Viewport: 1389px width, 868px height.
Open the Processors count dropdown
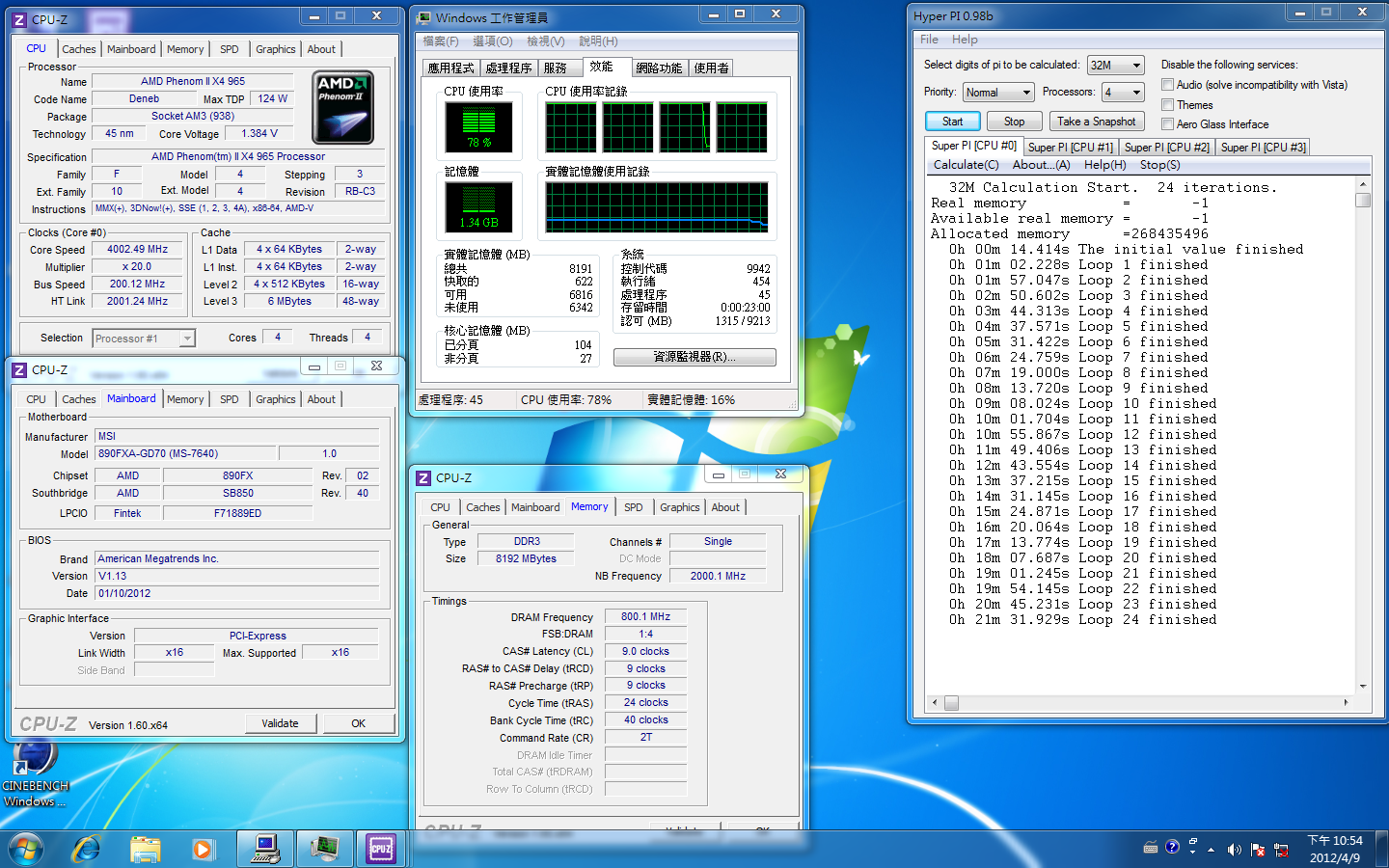[x=1123, y=93]
